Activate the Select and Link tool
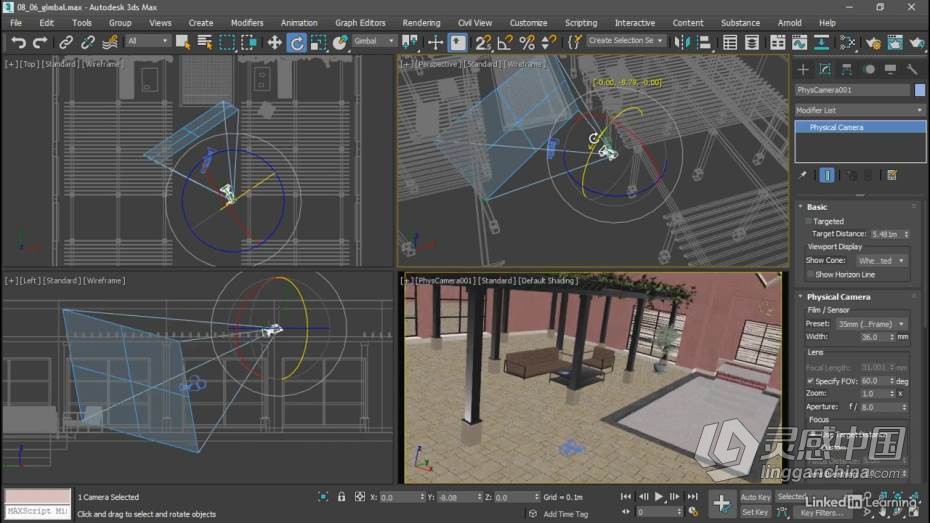 pyautogui.click(x=65, y=42)
